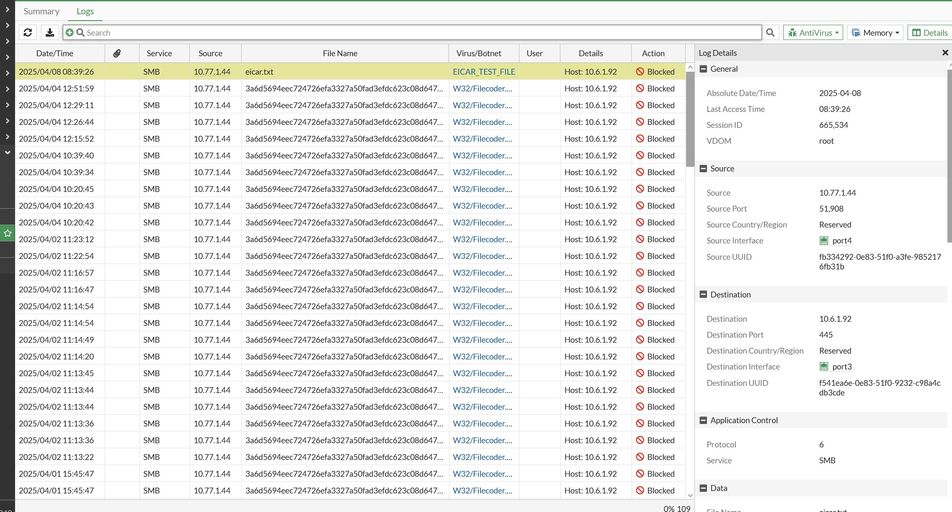
Task: Open W32/Filecoder link in 12:51:59 row
Action: [x=482, y=89]
